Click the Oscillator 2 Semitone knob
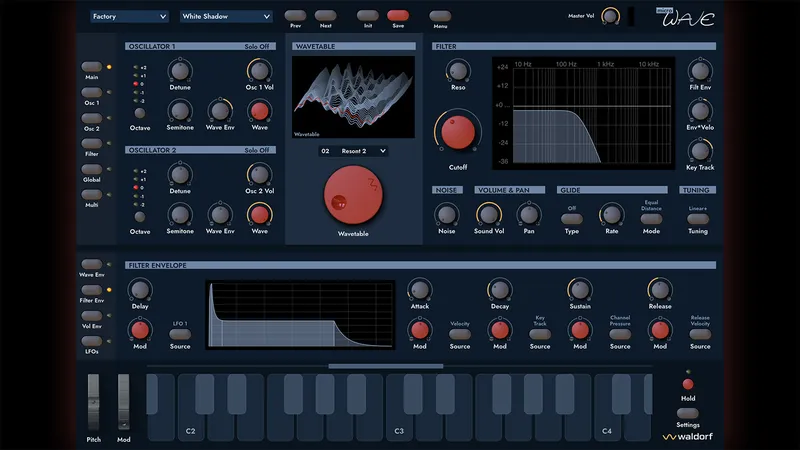 pos(180,215)
